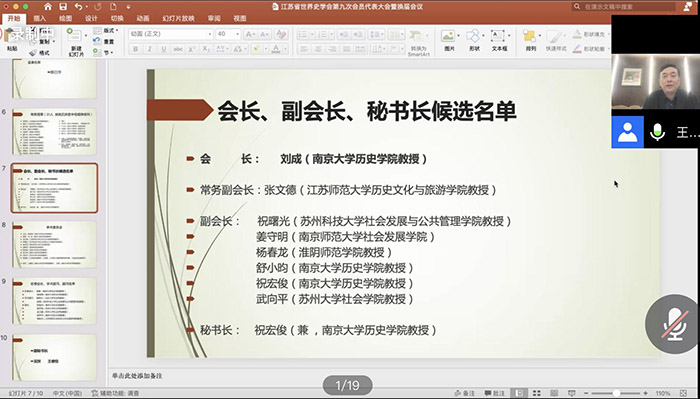
Task: Switch to normal view icon
Action: (x=519, y=393)
